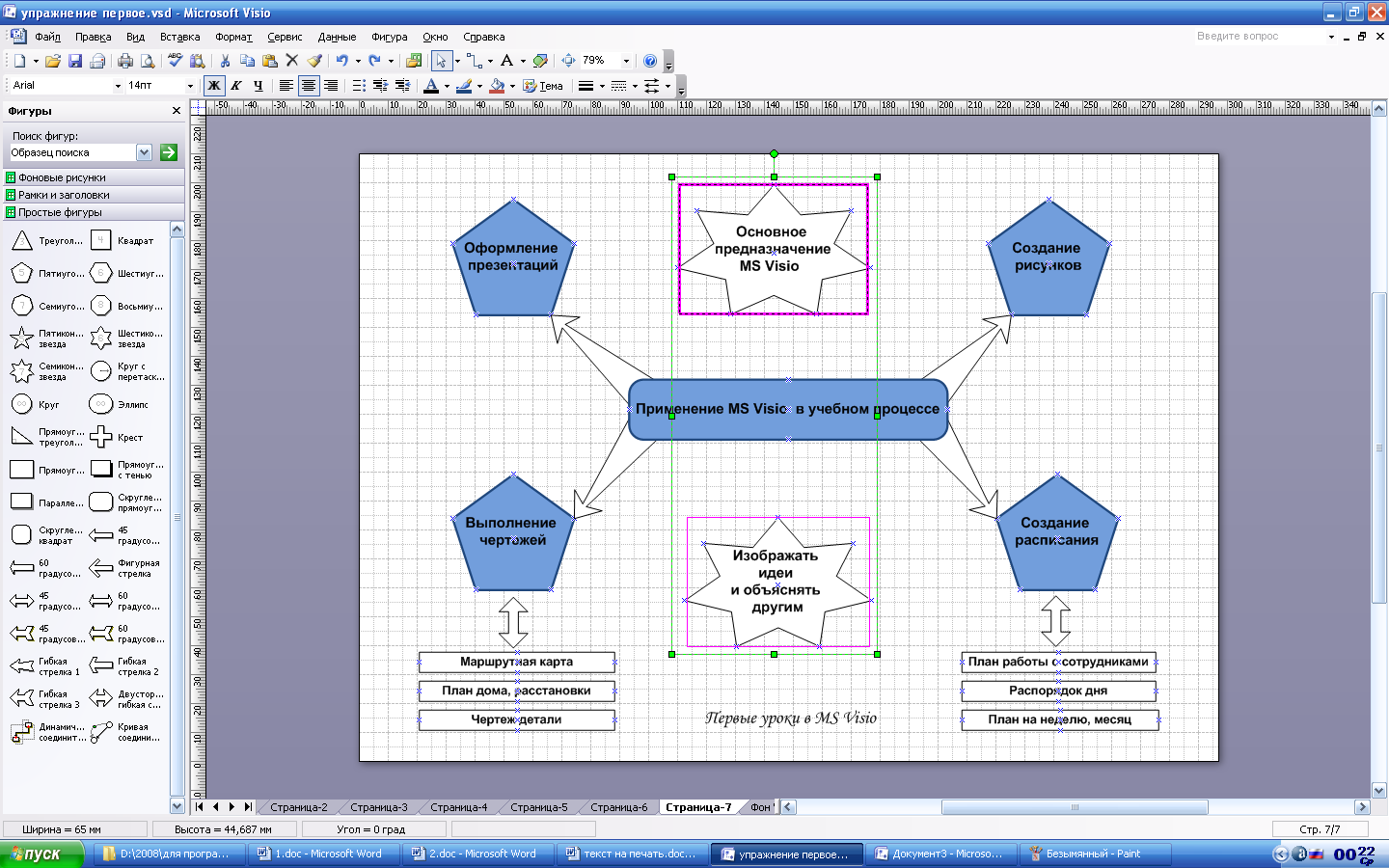
Task: Pick the Text tool
Action: 506,61
